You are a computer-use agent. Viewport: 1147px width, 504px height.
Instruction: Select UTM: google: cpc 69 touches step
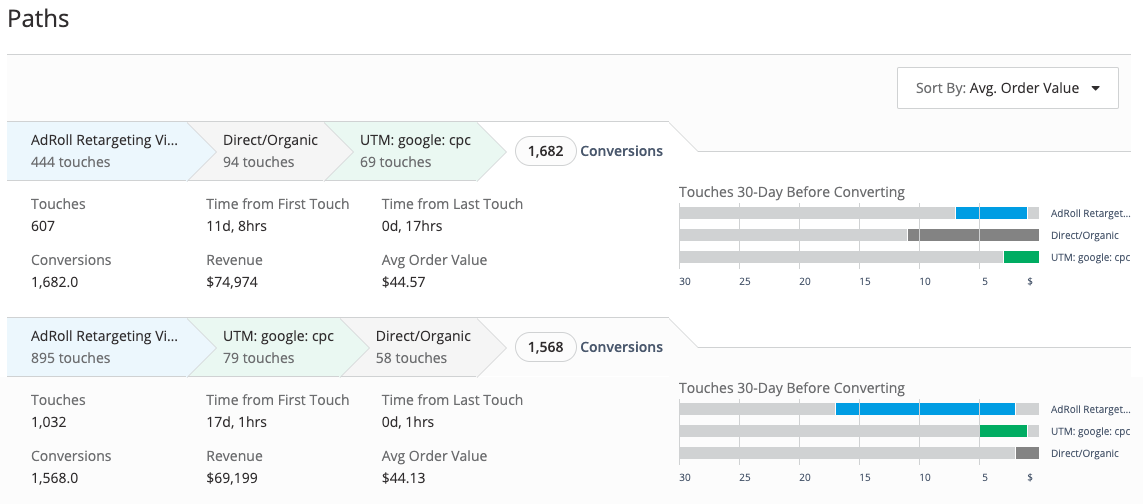tap(415, 151)
